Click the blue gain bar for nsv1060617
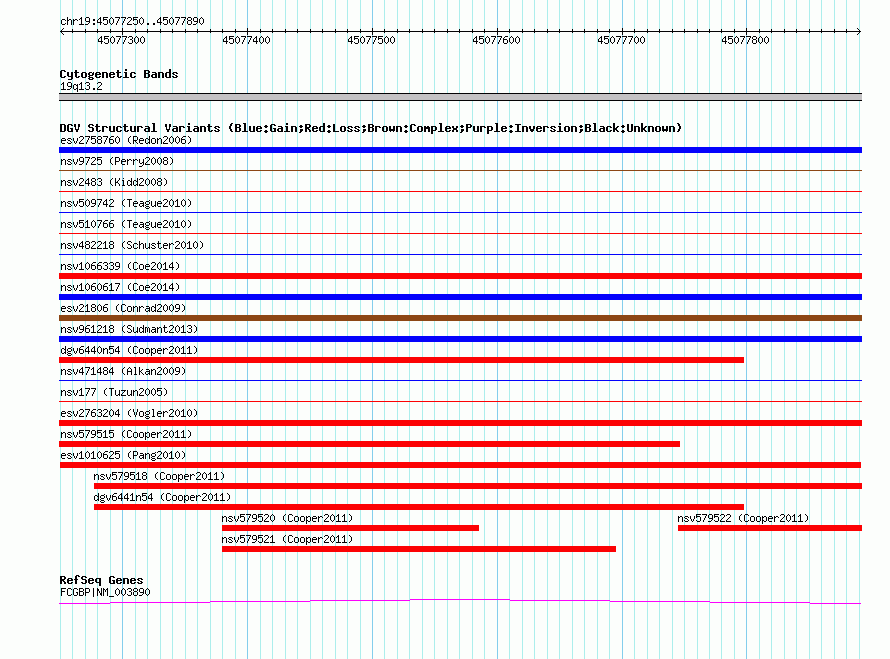The width and height of the screenshot is (890, 659). [460, 297]
